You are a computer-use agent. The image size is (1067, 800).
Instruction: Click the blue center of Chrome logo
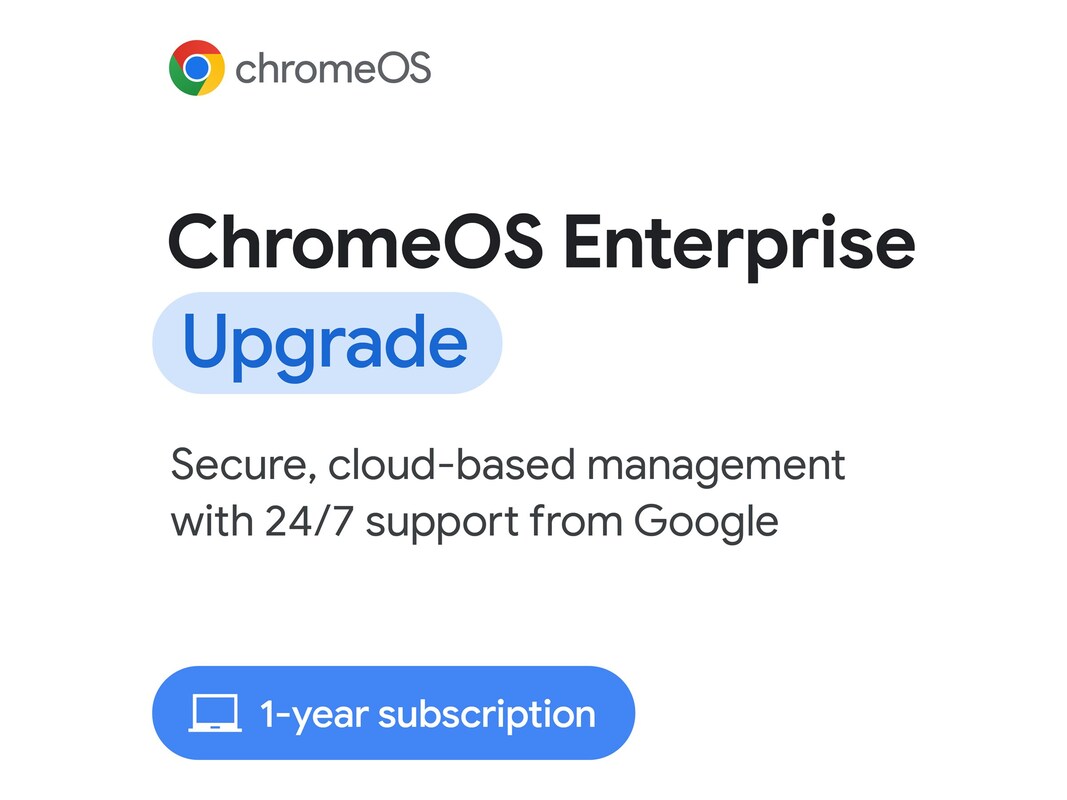coord(197,68)
